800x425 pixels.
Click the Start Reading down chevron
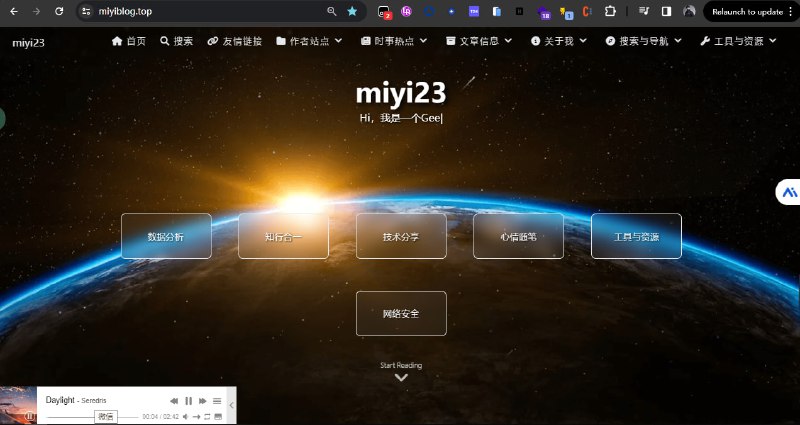click(401, 377)
